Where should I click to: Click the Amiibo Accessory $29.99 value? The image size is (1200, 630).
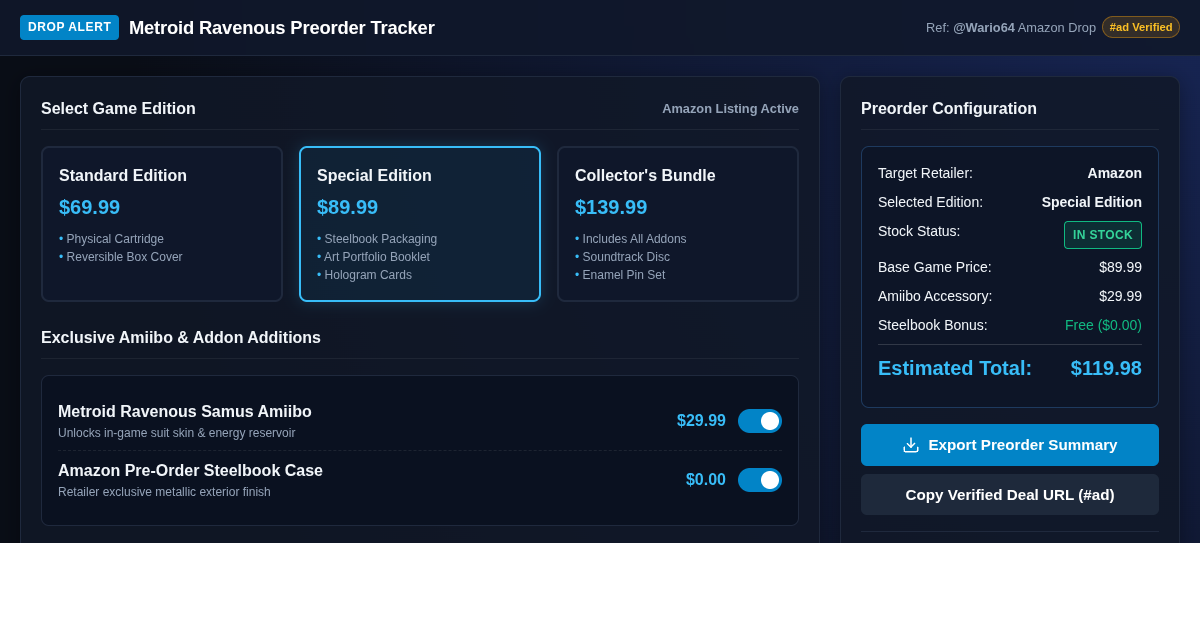(1120, 296)
